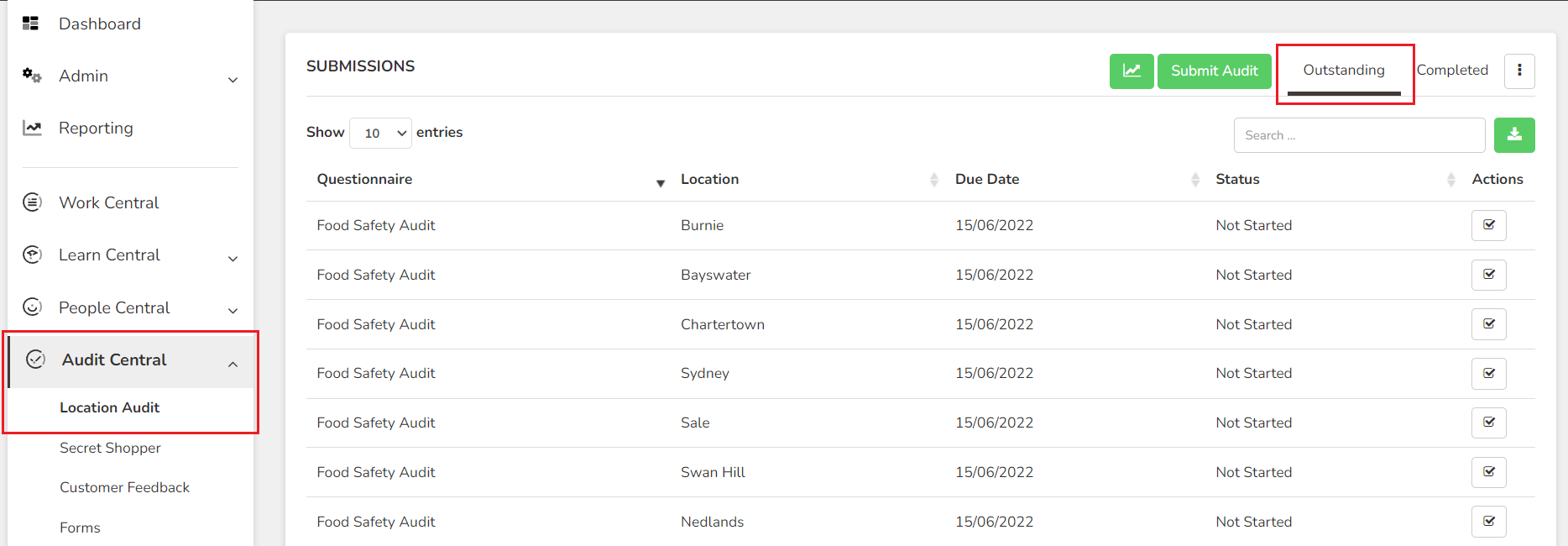Switch to the Completed tab
Screen dimensions: 1568x546
coord(1452,71)
